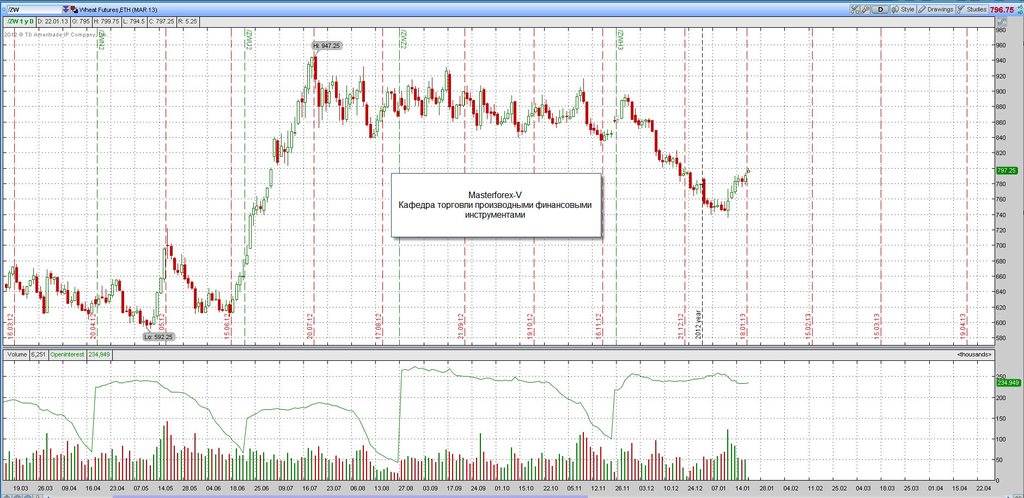The height and width of the screenshot is (498, 1024).
Task: Click the 17.08.12 expiration date marker
Action: 378,325
